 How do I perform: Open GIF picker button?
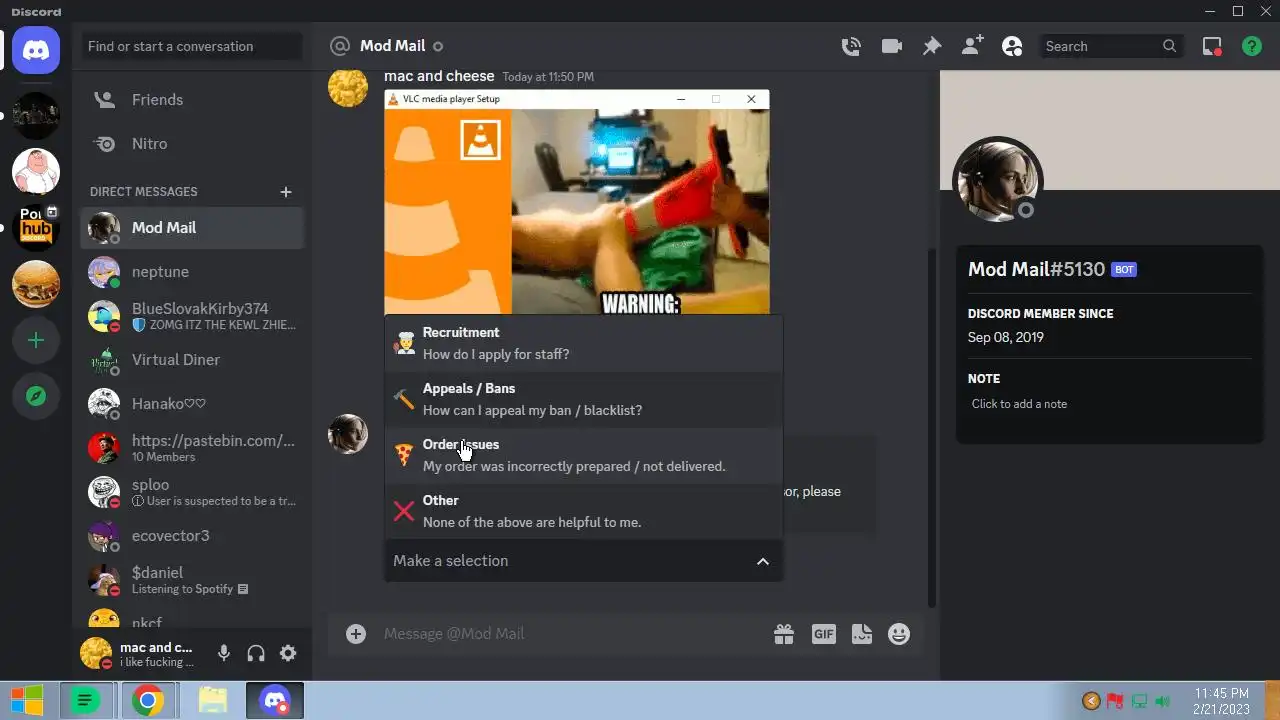coord(823,634)
